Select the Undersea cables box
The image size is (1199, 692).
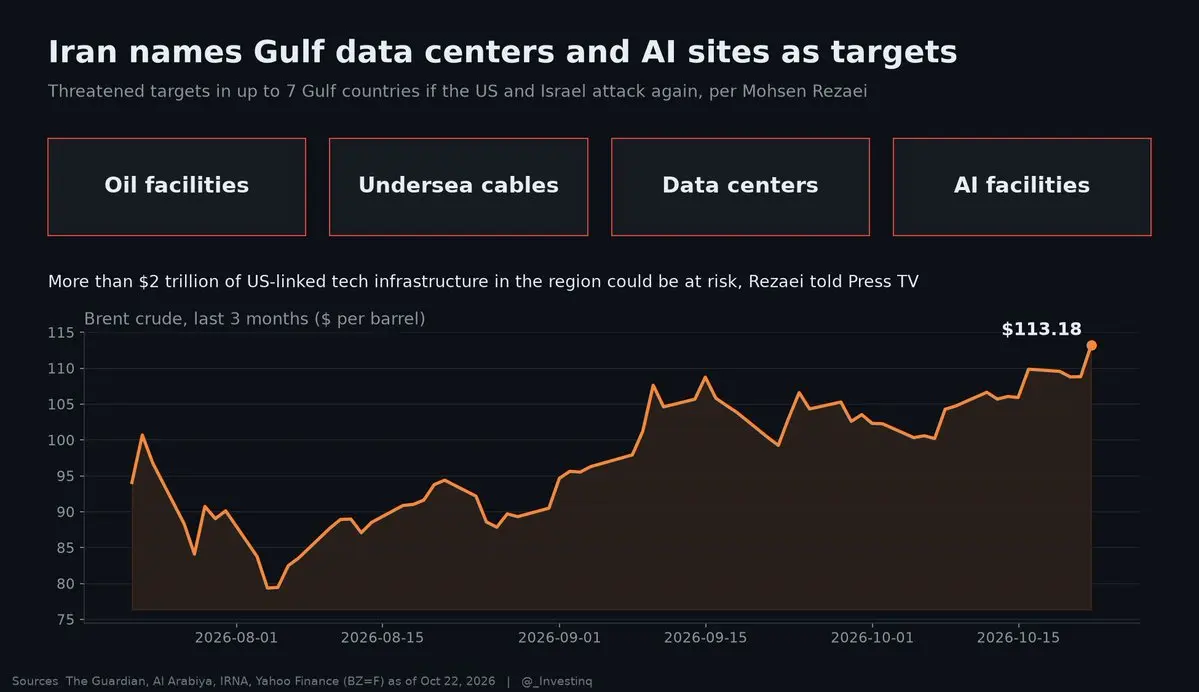[458, 187]
